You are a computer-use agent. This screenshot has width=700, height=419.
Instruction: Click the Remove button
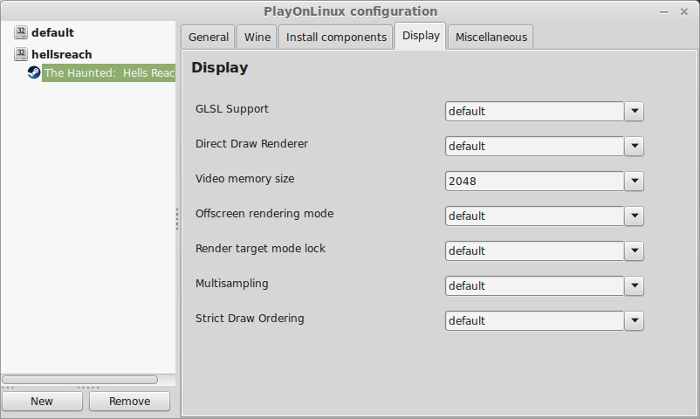click(x=129, y=401)
